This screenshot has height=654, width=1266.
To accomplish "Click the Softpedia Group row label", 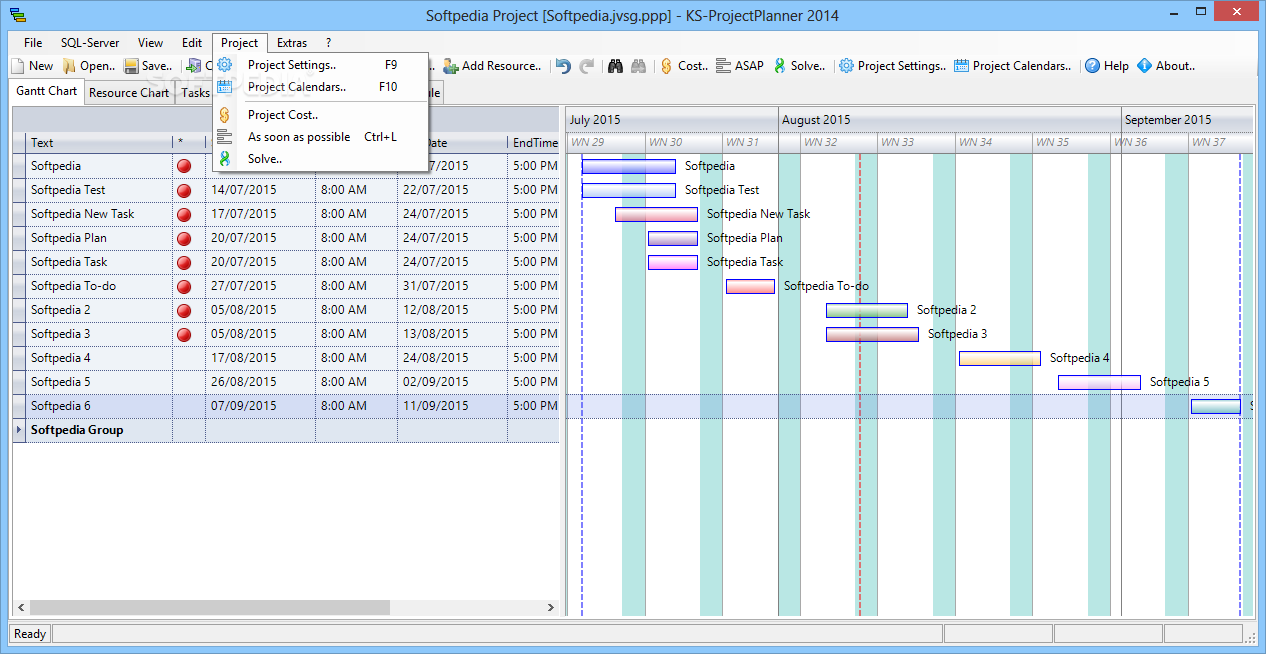I will coord(77,430).
